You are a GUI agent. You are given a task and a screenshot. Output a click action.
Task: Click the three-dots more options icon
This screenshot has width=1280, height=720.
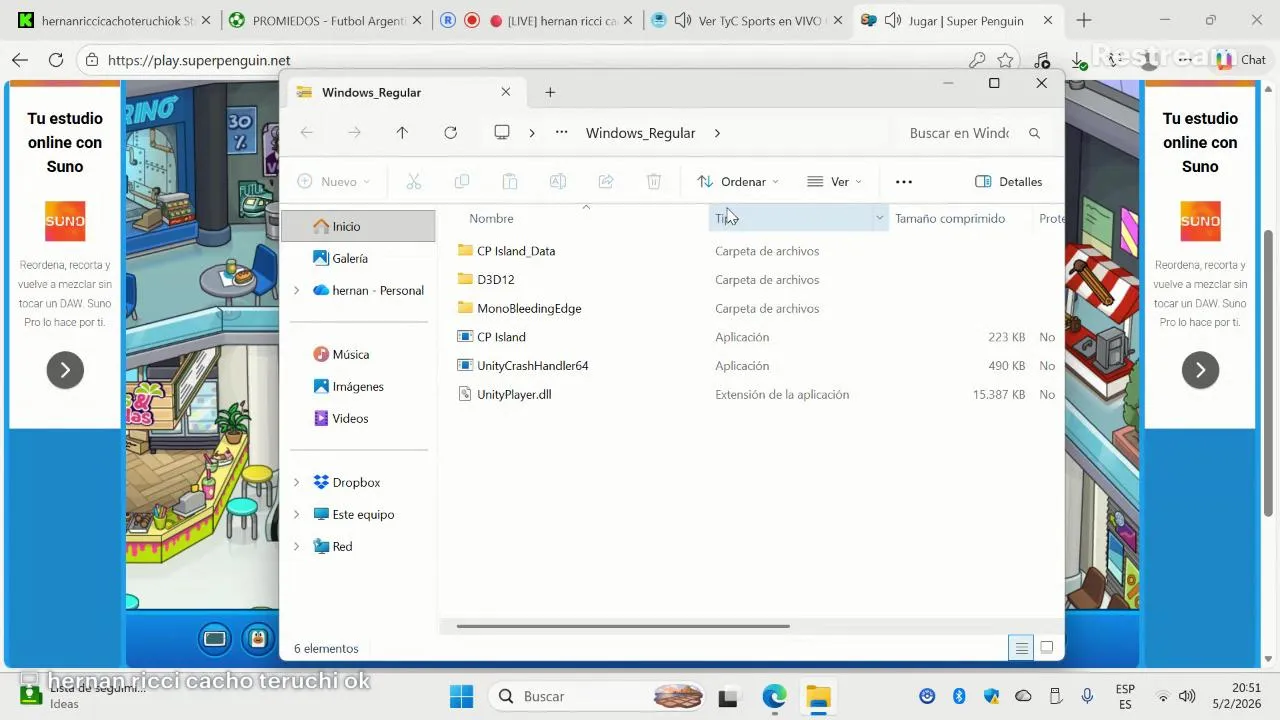coord(904,181)
